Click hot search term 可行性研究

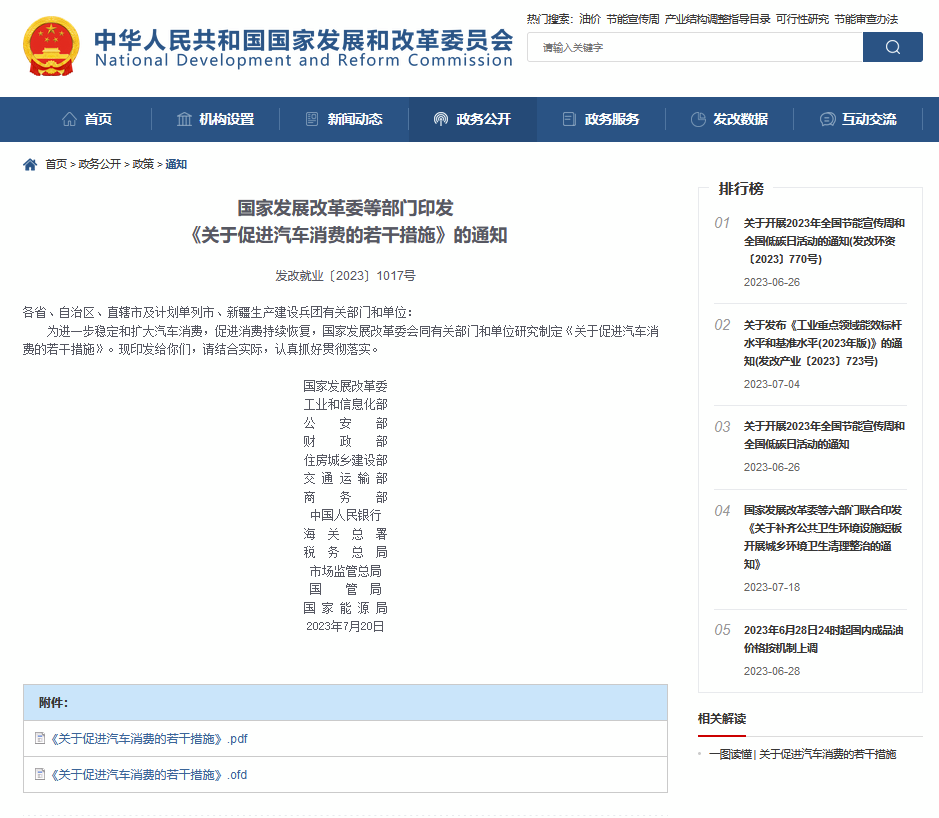coord(802,19)
